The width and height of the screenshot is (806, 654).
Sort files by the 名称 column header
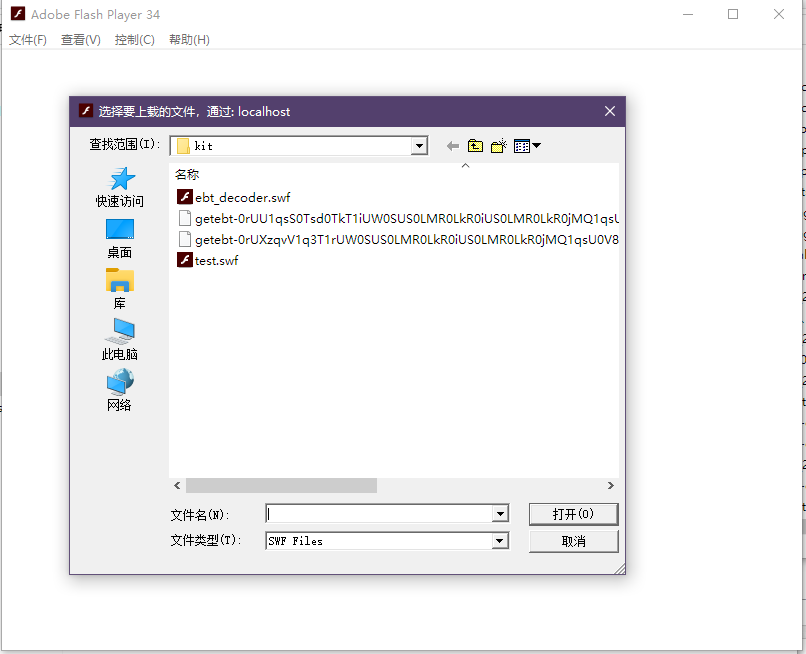[187, 175]
